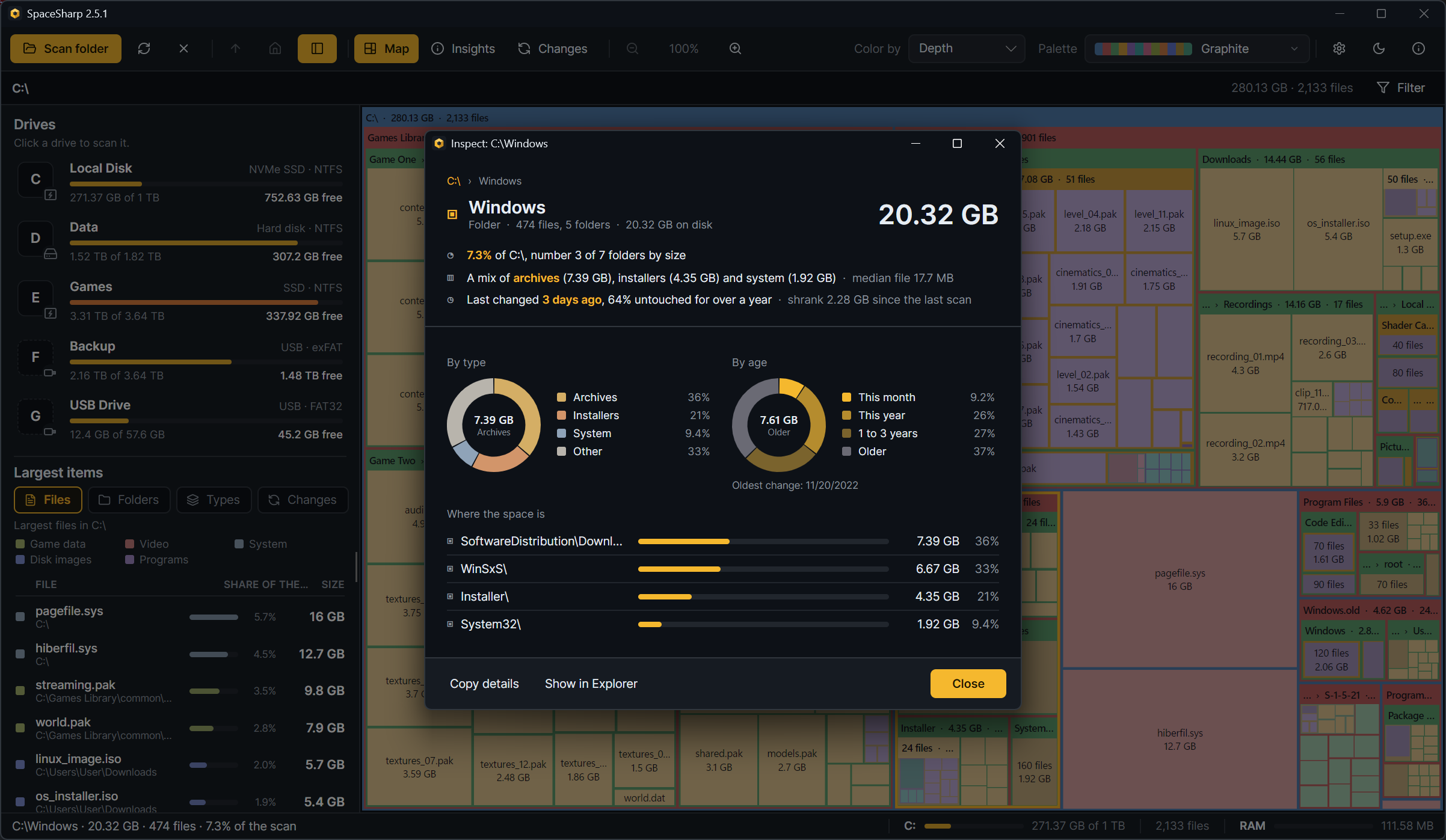1446x840 pixels.
Task: Click the stop scan X icon
Action: pyautogui.click(x=183, y=49)
